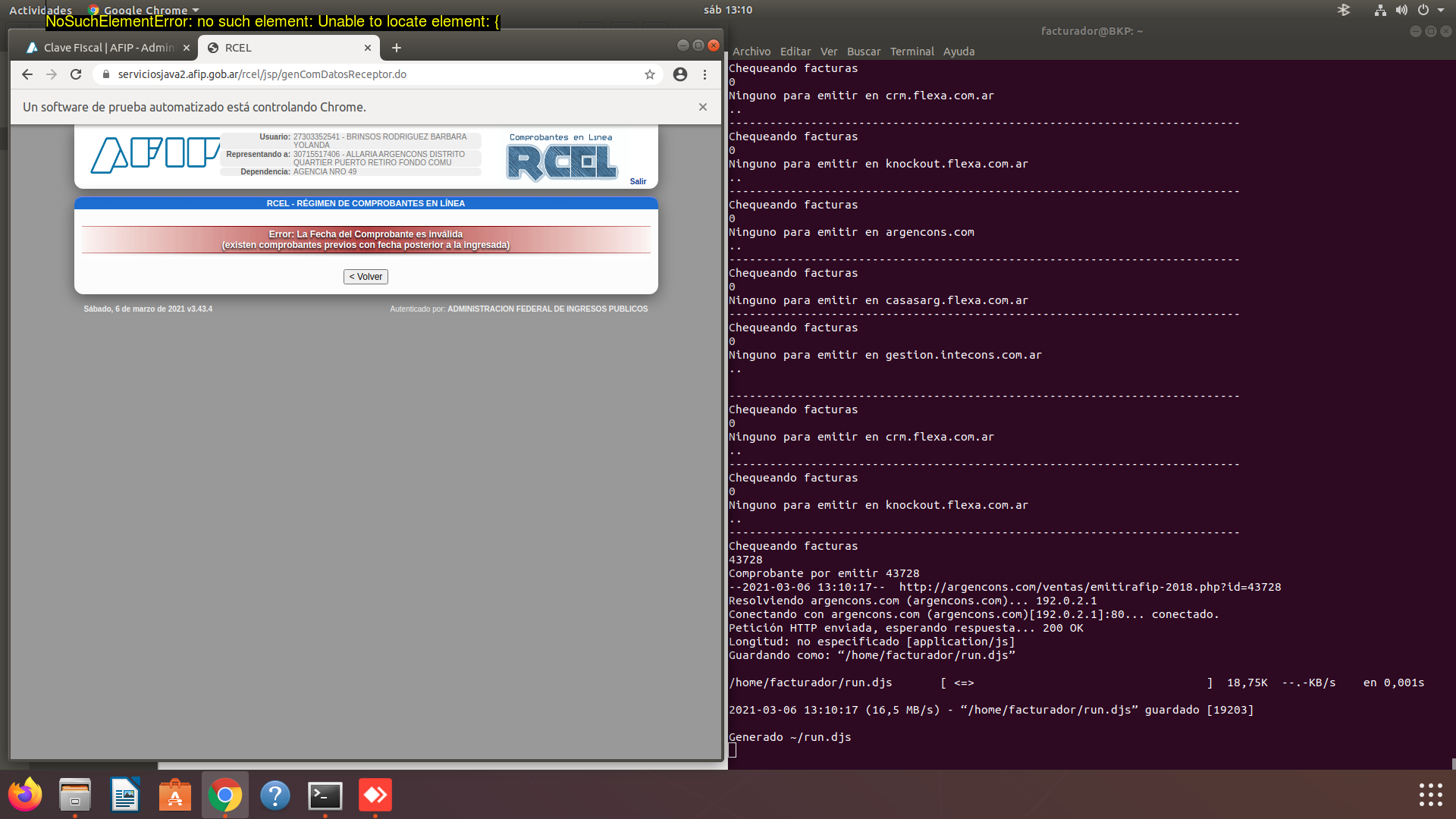Bookmark page with star icon

[x=650, y=74]
